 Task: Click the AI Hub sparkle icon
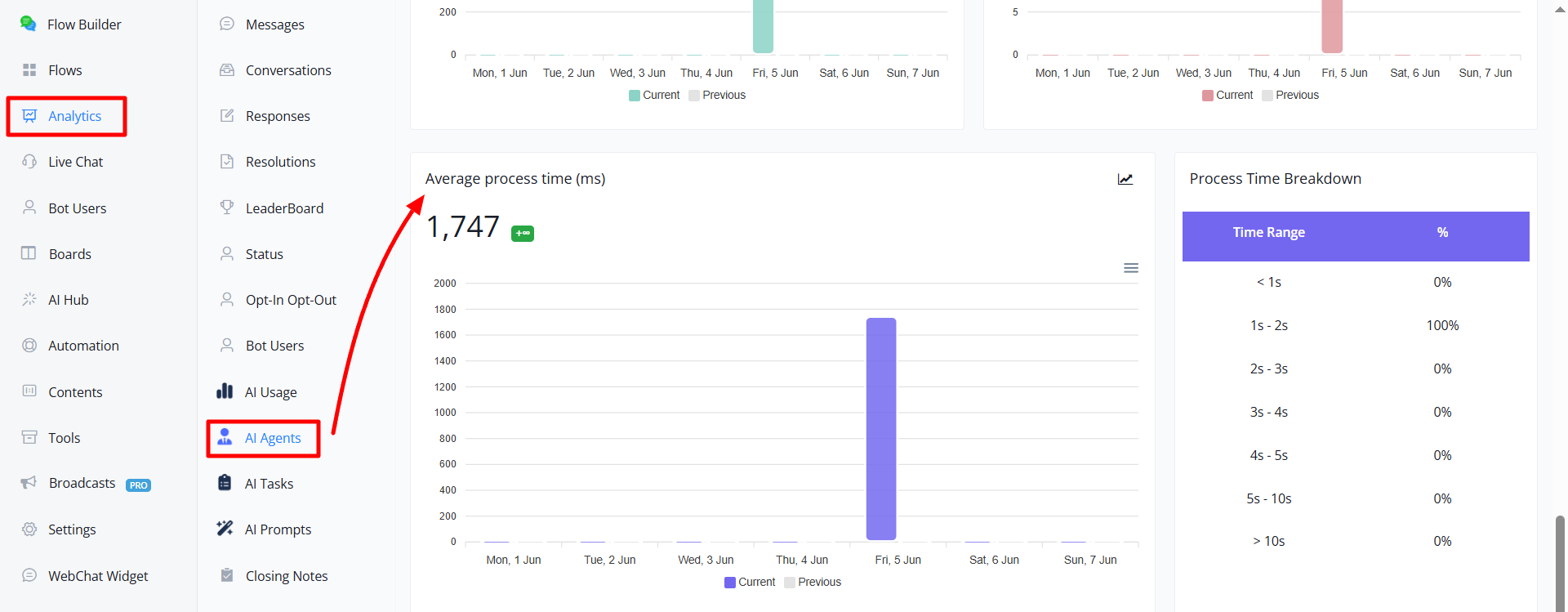pyautogui.click(x=29, y=299)
